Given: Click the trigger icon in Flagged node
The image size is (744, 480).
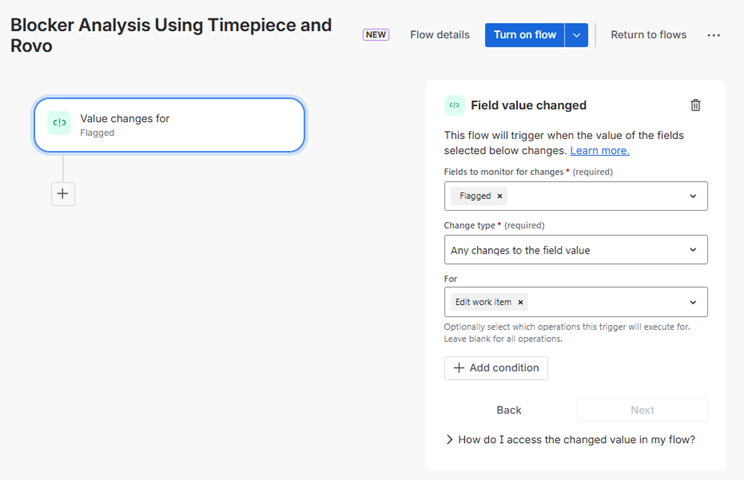Looking at the screenshot, I should click(x=59, y=123).
